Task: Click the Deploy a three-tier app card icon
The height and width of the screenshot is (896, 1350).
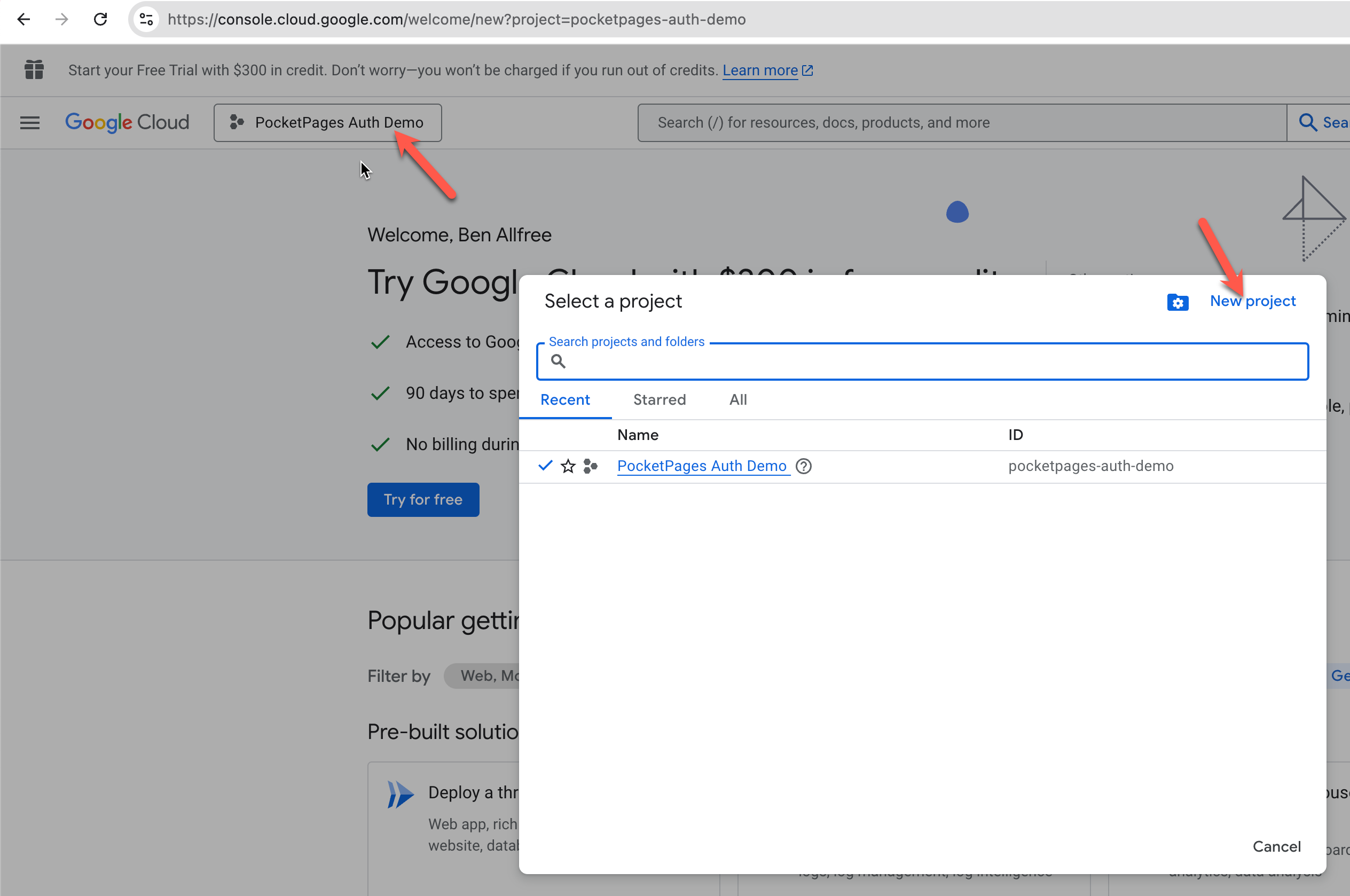Action: (400, 795)
